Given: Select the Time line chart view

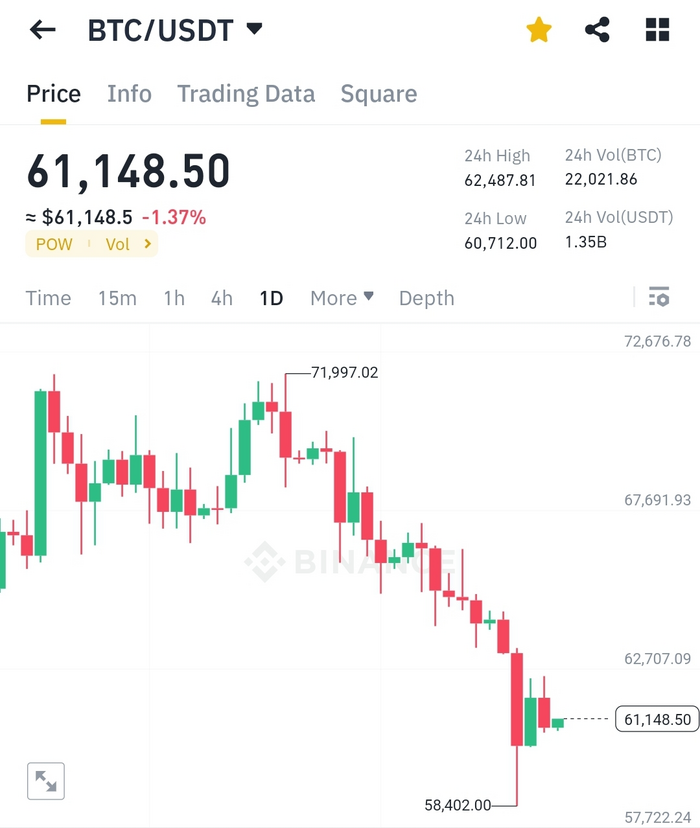Looking at the screenshot, I should click(x=48, y=298).
